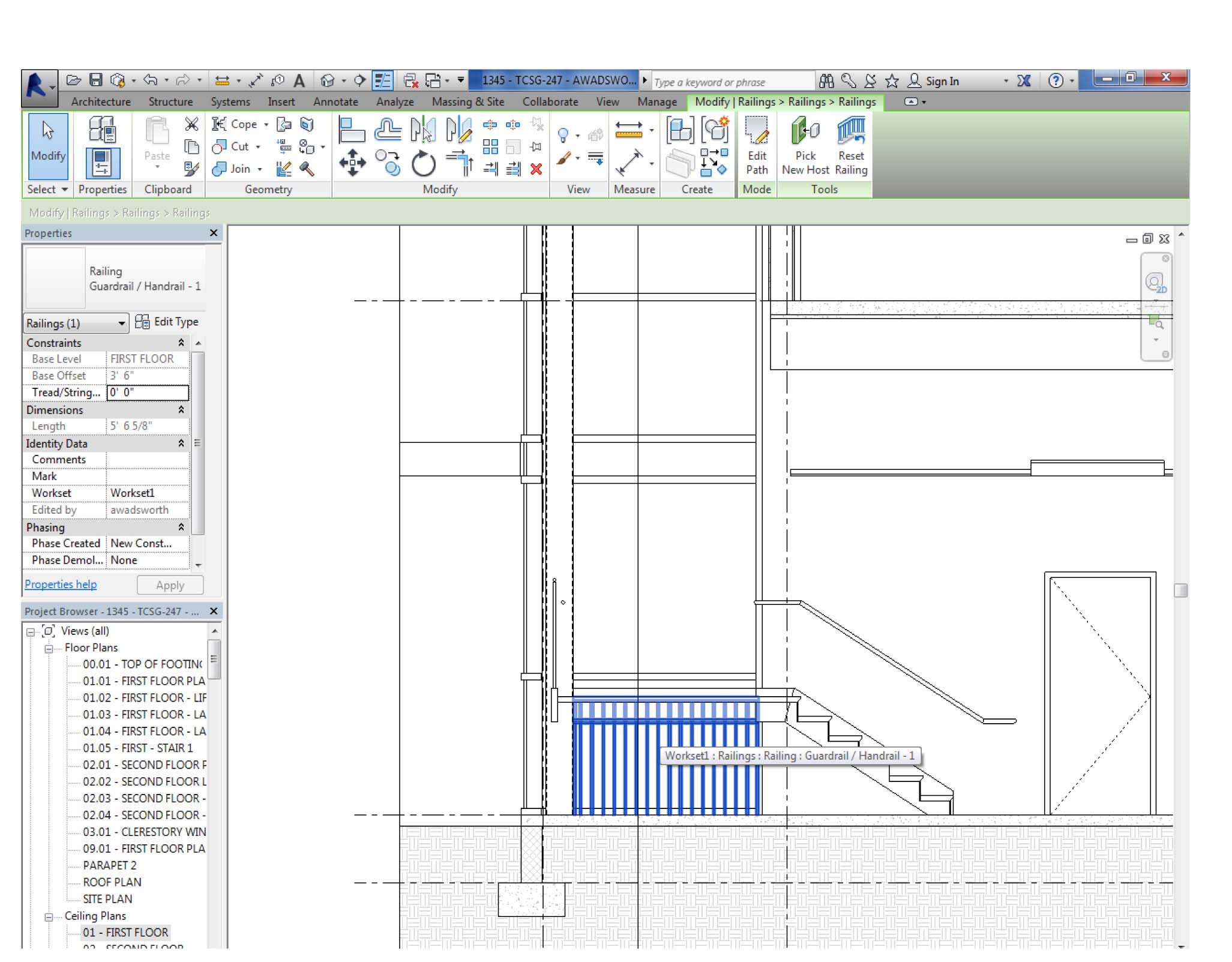The height and width of the screenshot is (962, 1232).
Task: Click the Rotate tool icon
Action: point(423,163)
